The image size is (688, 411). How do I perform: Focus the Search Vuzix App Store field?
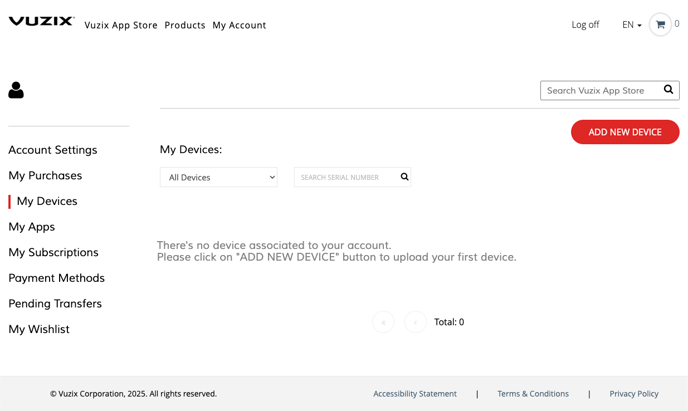pyautogui.click(x=601, y=90)
